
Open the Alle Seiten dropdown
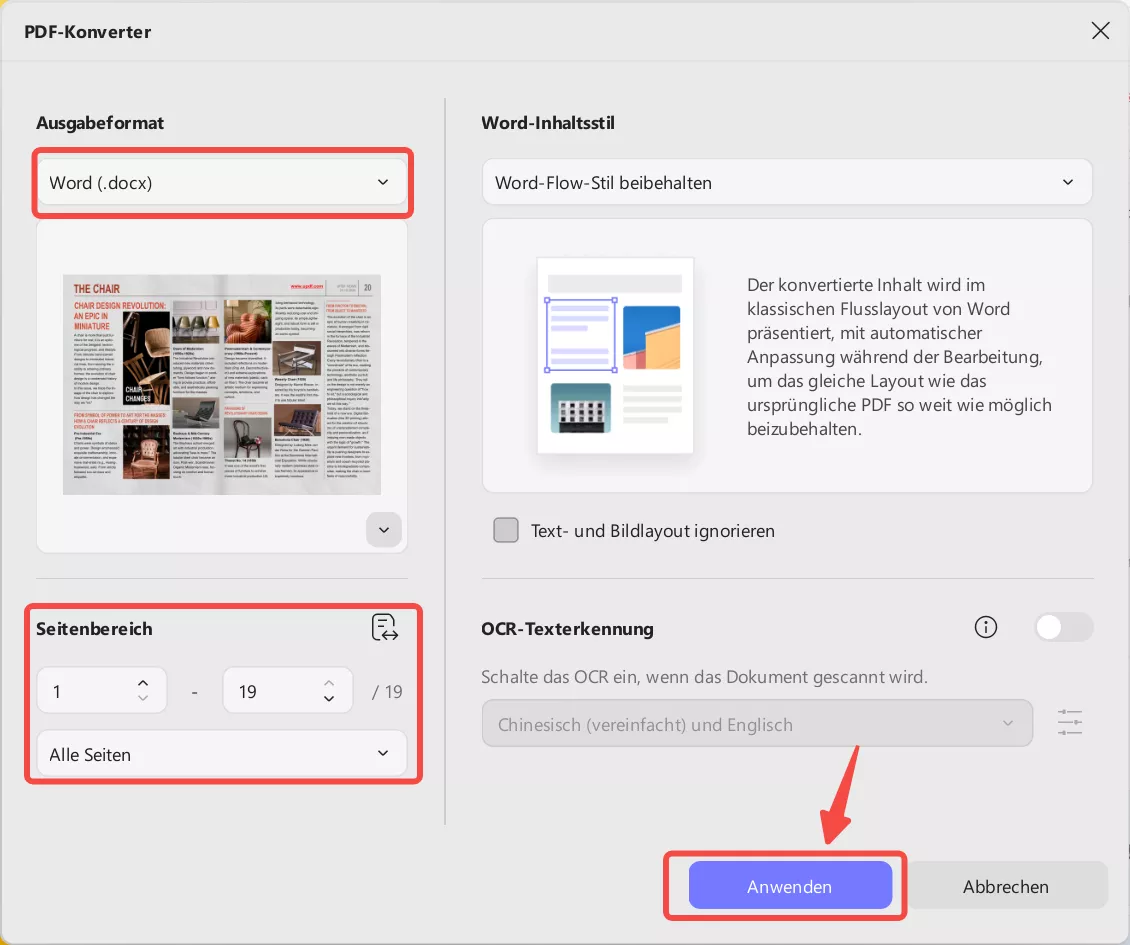coord(221,754)
